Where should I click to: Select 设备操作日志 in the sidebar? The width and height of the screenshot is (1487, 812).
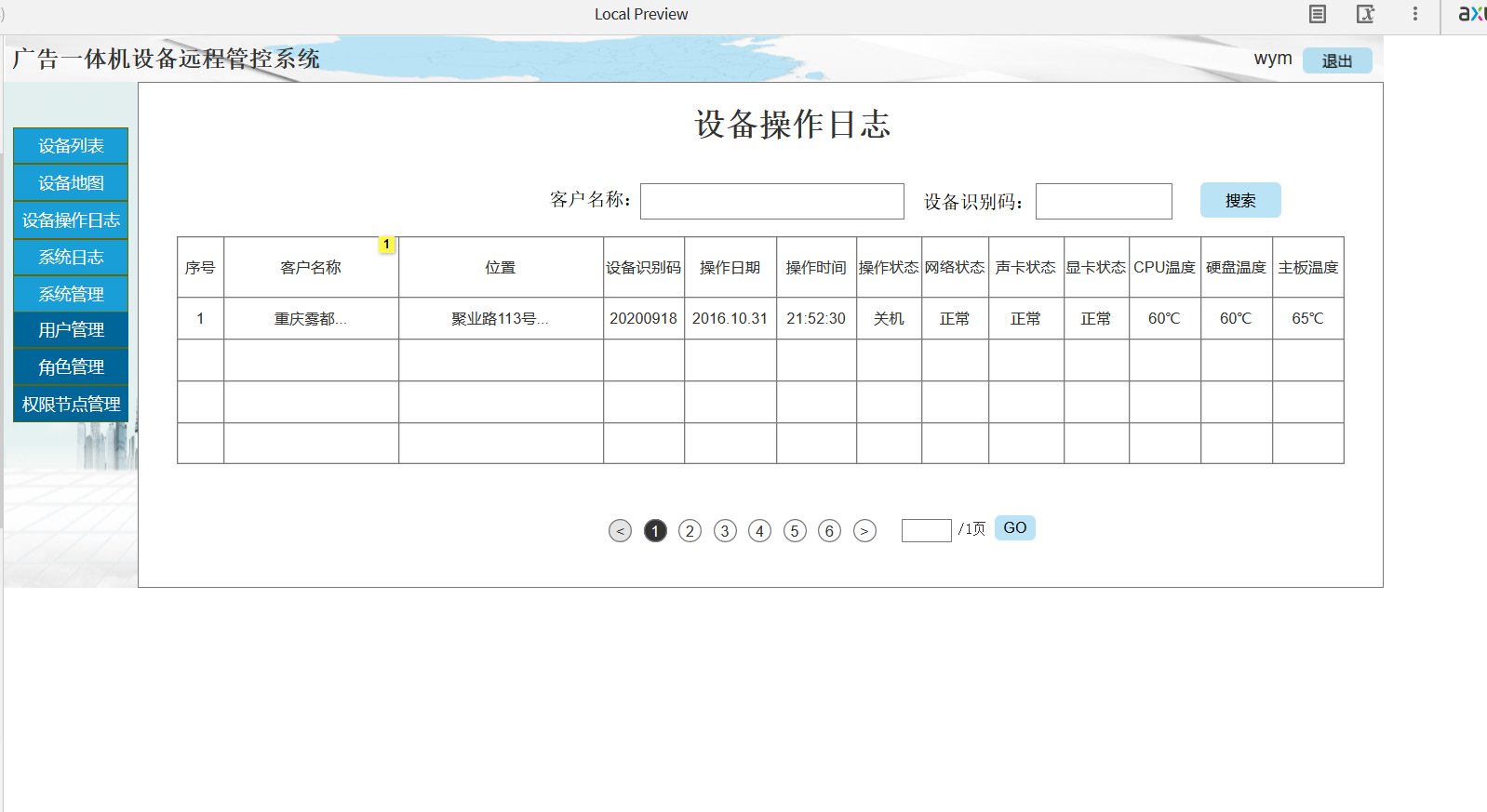[x=71, y=220]
